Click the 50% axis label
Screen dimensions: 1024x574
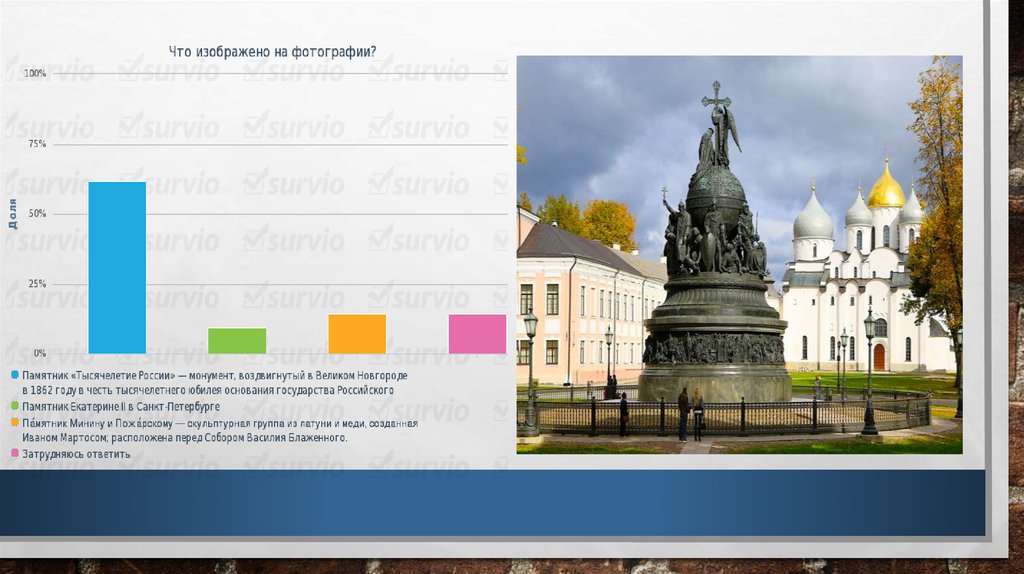(37, 214)
